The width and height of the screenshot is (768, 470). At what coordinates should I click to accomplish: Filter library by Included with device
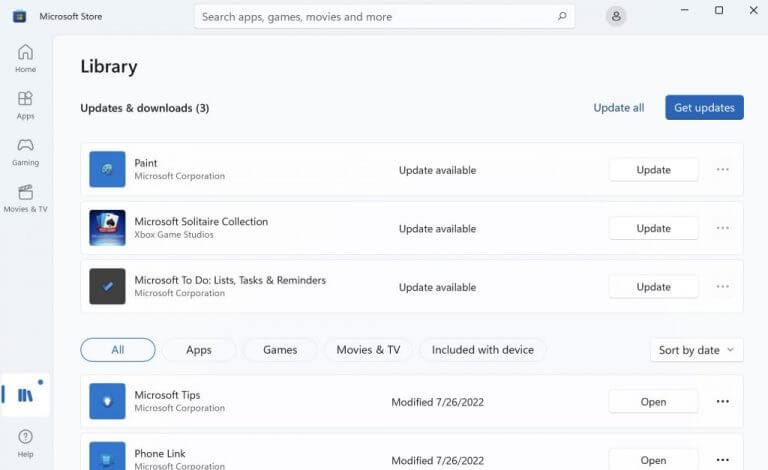click(x=482, y=350)
